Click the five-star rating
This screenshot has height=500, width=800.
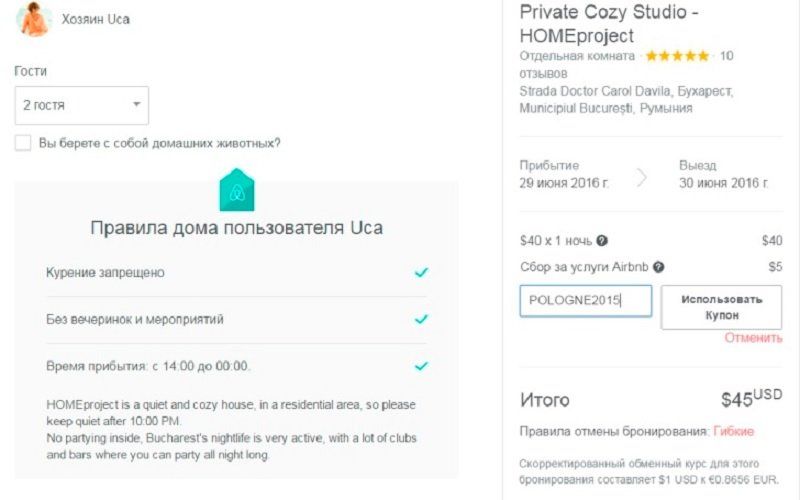point(677,56)
